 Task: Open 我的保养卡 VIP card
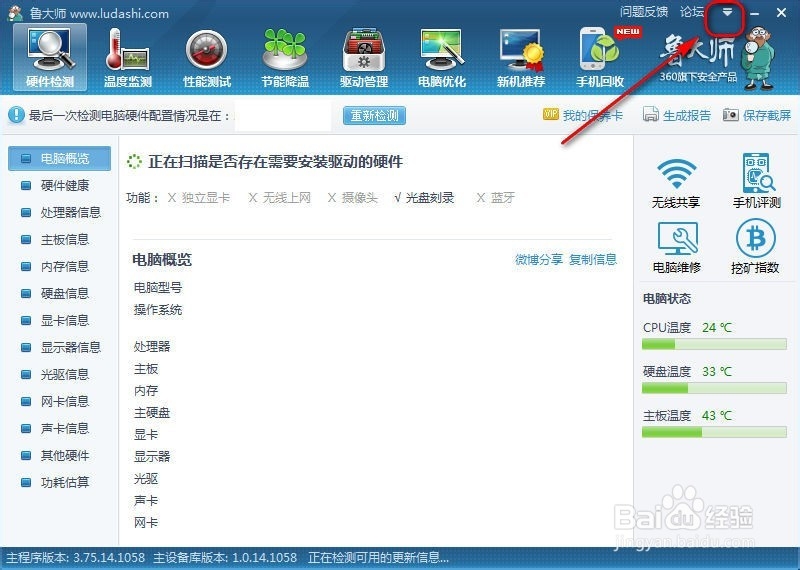[583, 115]
